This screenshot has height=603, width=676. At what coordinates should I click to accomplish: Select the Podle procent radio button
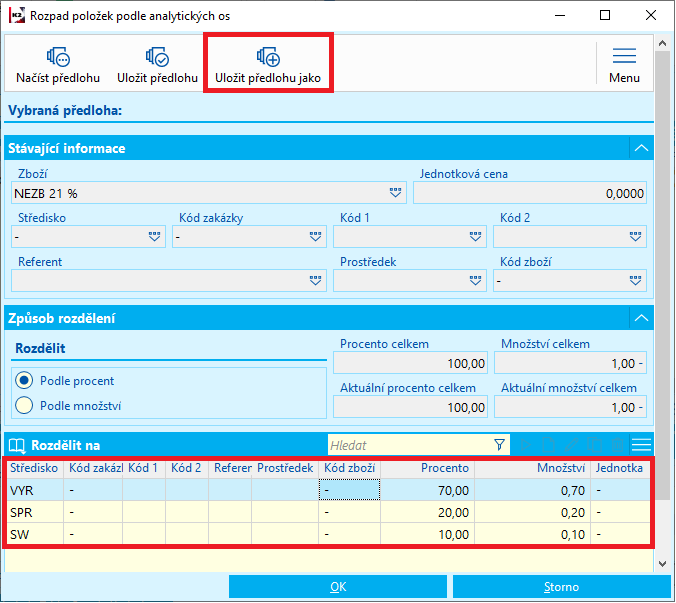point(24,380)
